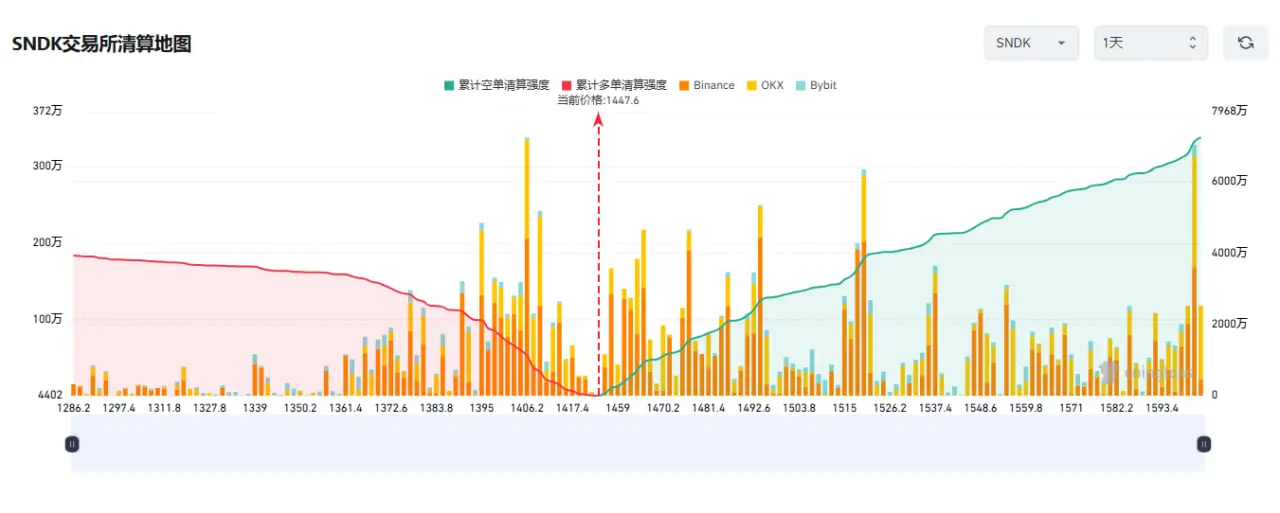Screen dimensions: 1280x513
Task: Click the 1339 x-axis label
Action: point(255,408)
